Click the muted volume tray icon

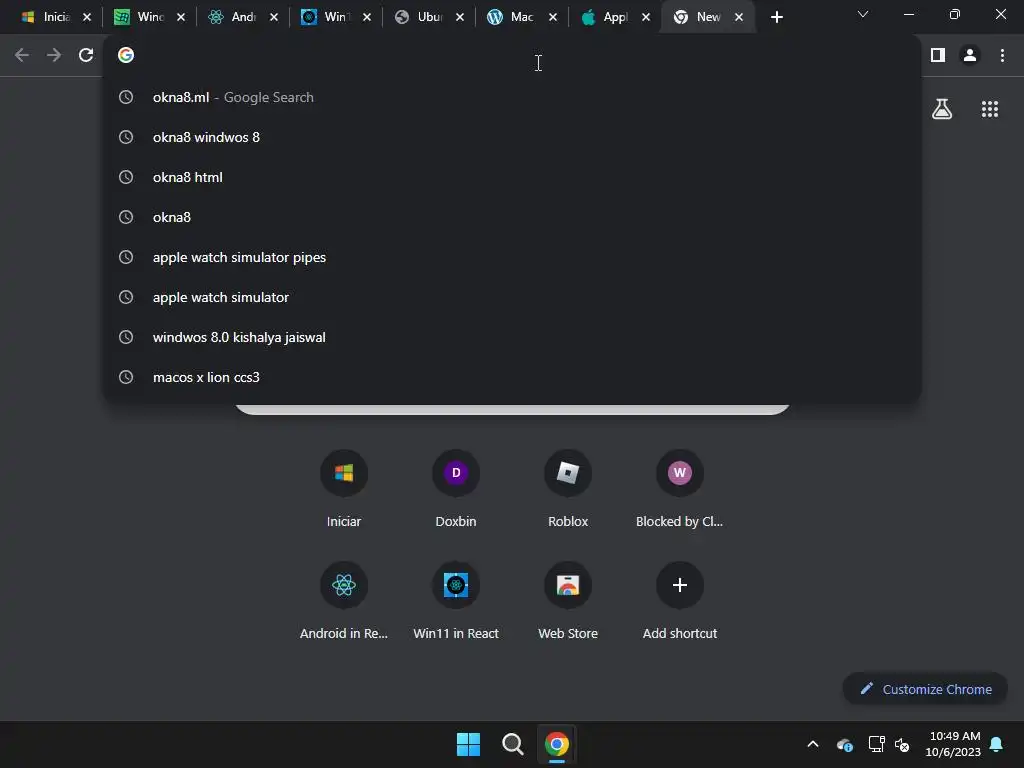pyautogui.click(x=902, y=744)
